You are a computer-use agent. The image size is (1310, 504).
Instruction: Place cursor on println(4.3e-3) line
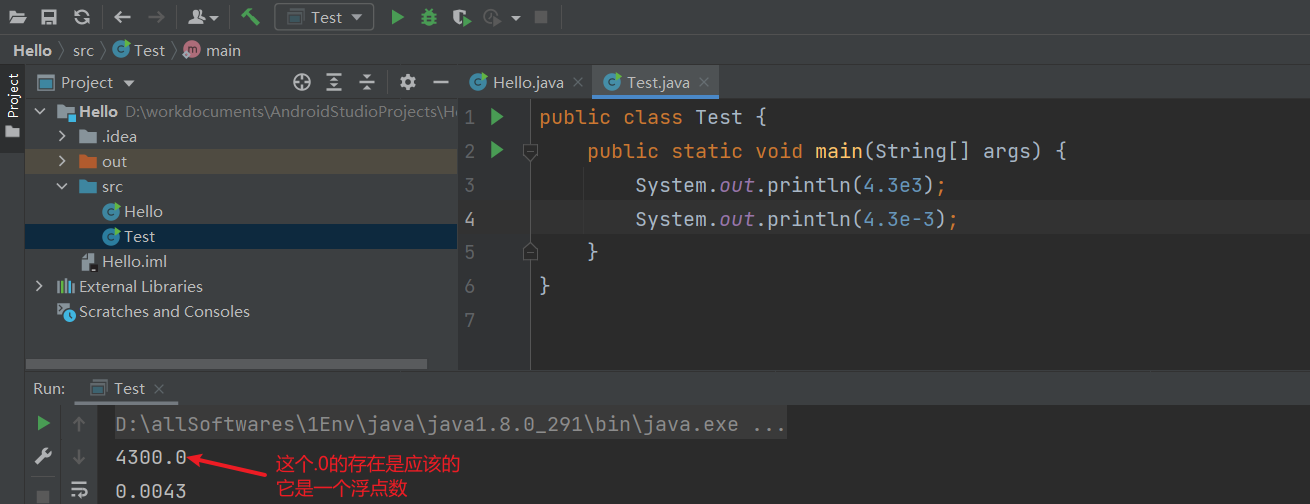coord(797,219)
